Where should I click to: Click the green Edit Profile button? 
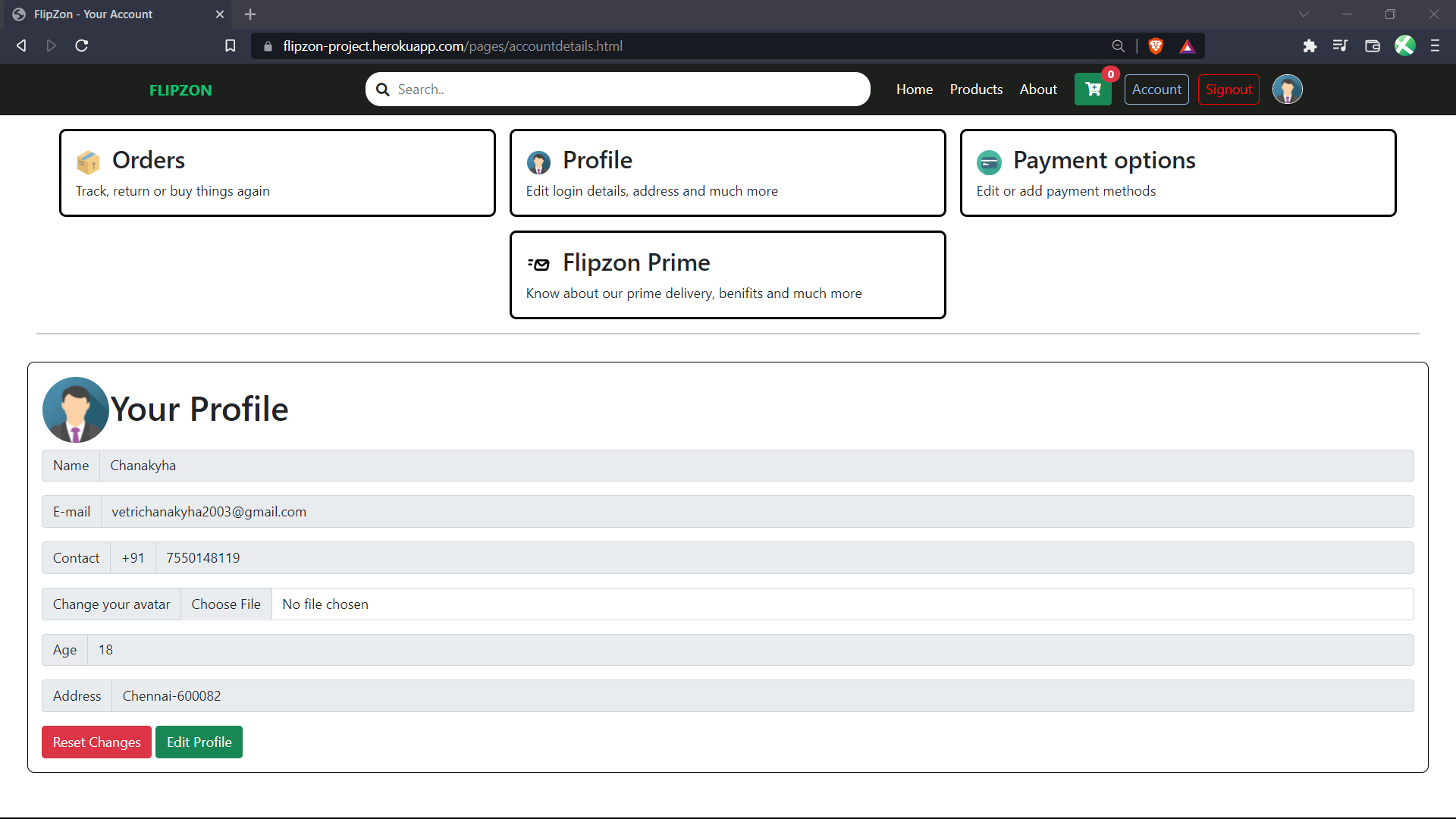[199, 742]
